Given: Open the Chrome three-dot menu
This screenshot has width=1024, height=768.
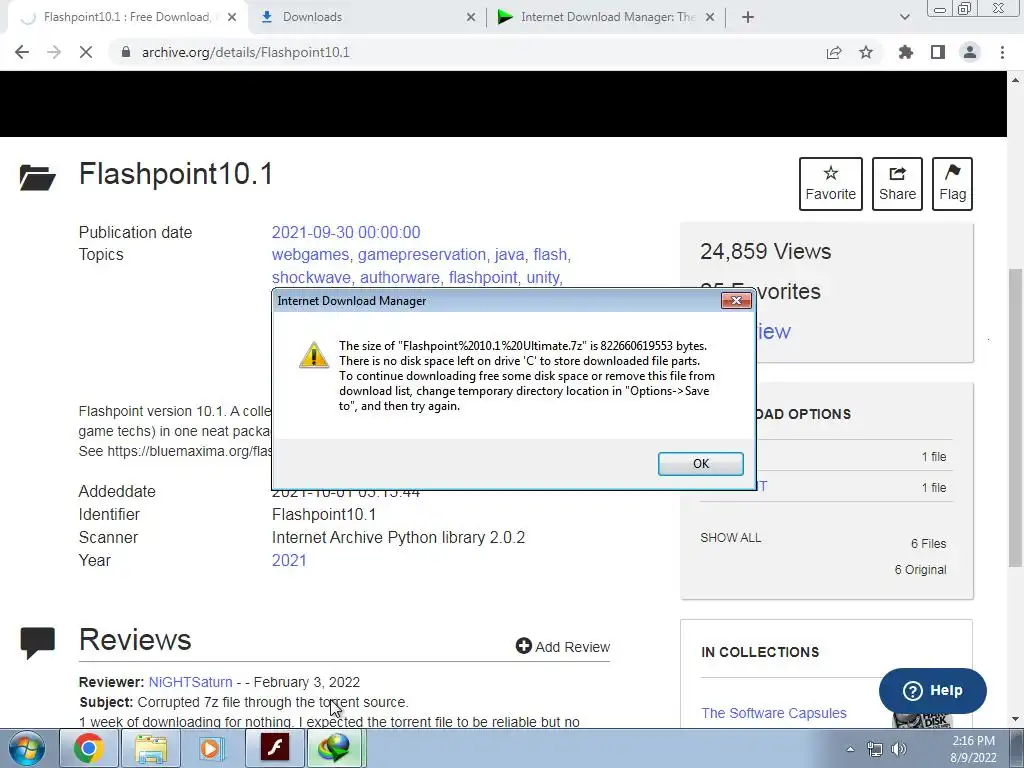Looking at the screenshot, I should point(1002,52).
